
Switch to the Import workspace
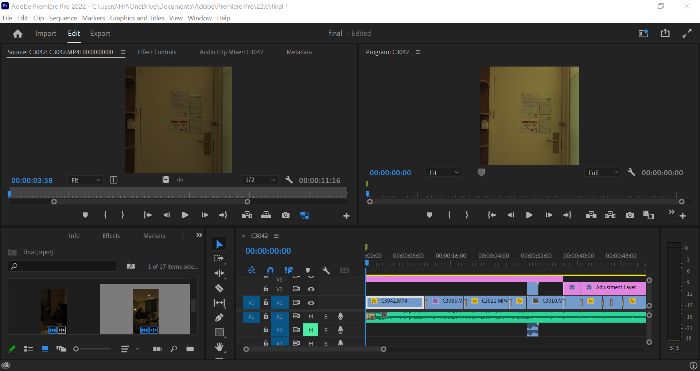click(x=46, y=33)
